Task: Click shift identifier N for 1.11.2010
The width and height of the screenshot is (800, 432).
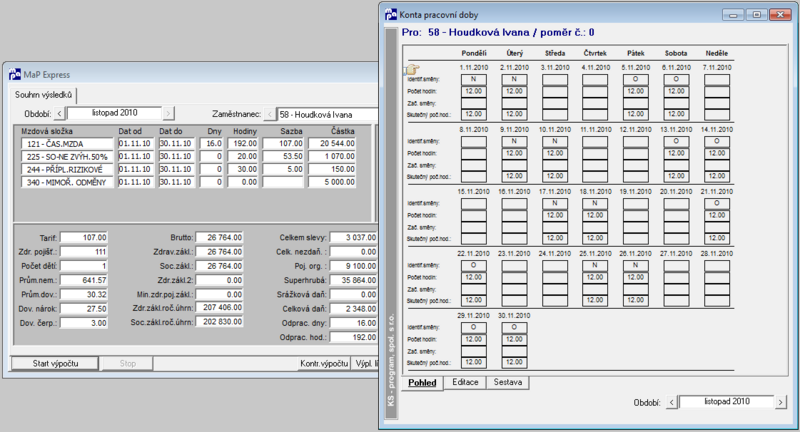Action: tap(473, 80)
